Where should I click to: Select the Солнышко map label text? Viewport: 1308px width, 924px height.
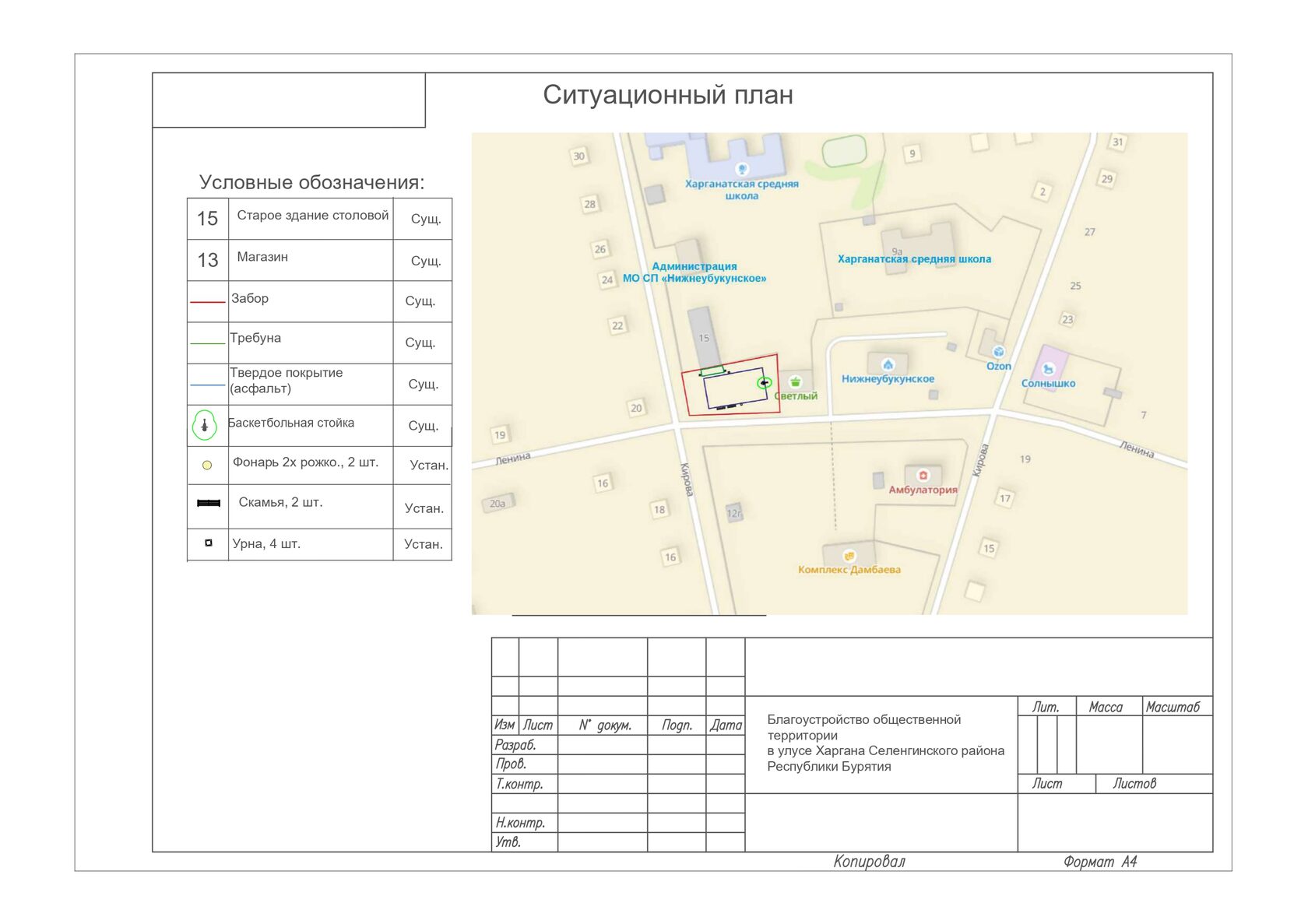tap(1049, 383)
